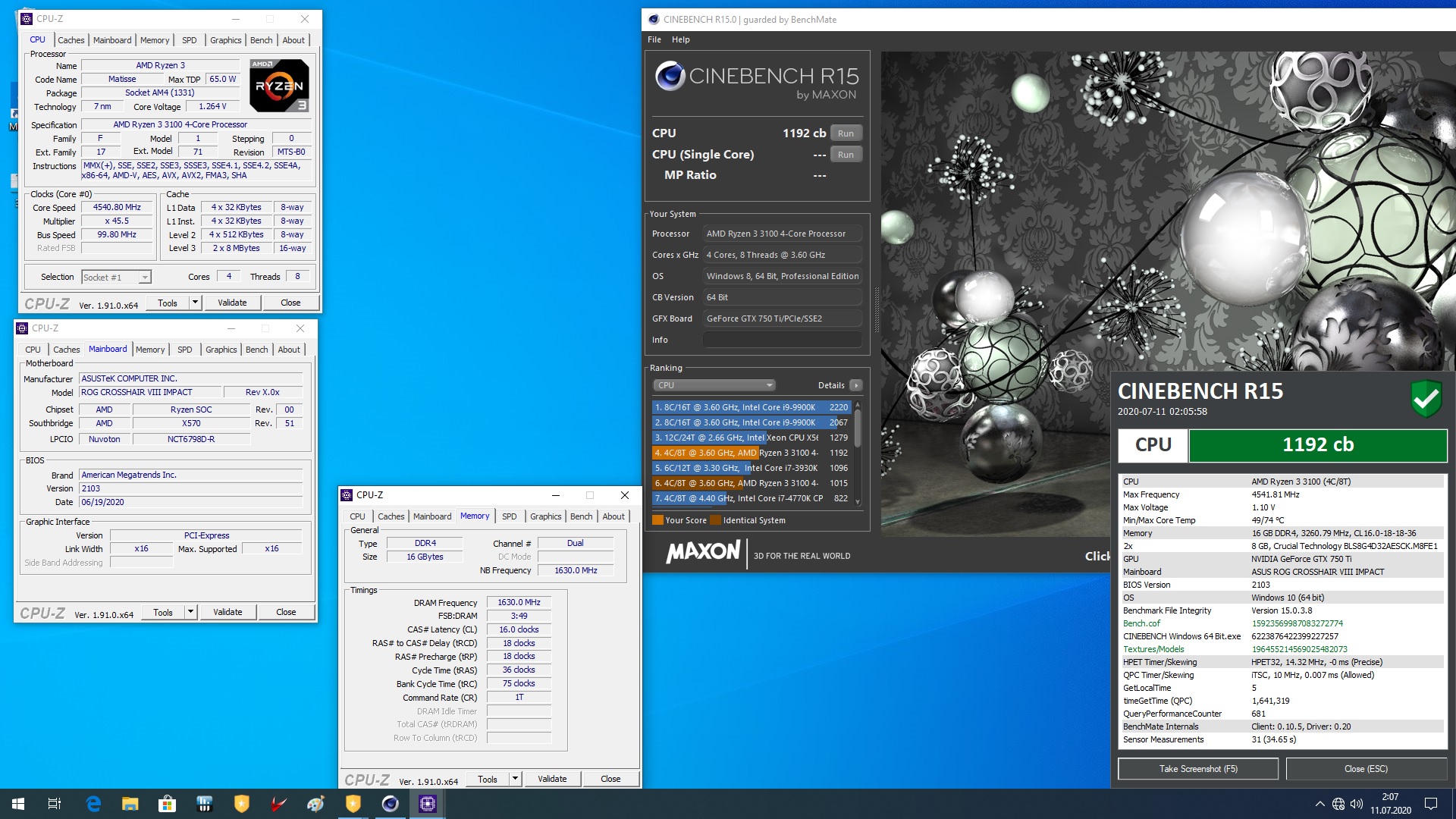1456x819 pixels.
Task: Click the orange Your Score legend swatch
Action: [x=657, y=520]
